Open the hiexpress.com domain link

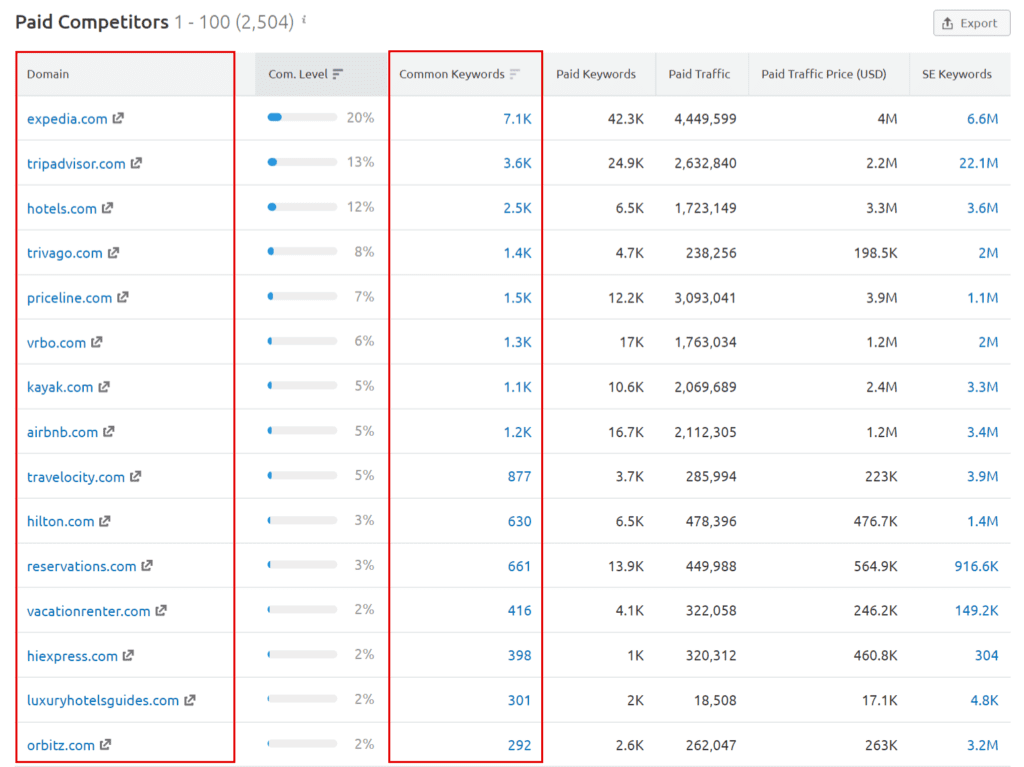[x=72, y=656]
